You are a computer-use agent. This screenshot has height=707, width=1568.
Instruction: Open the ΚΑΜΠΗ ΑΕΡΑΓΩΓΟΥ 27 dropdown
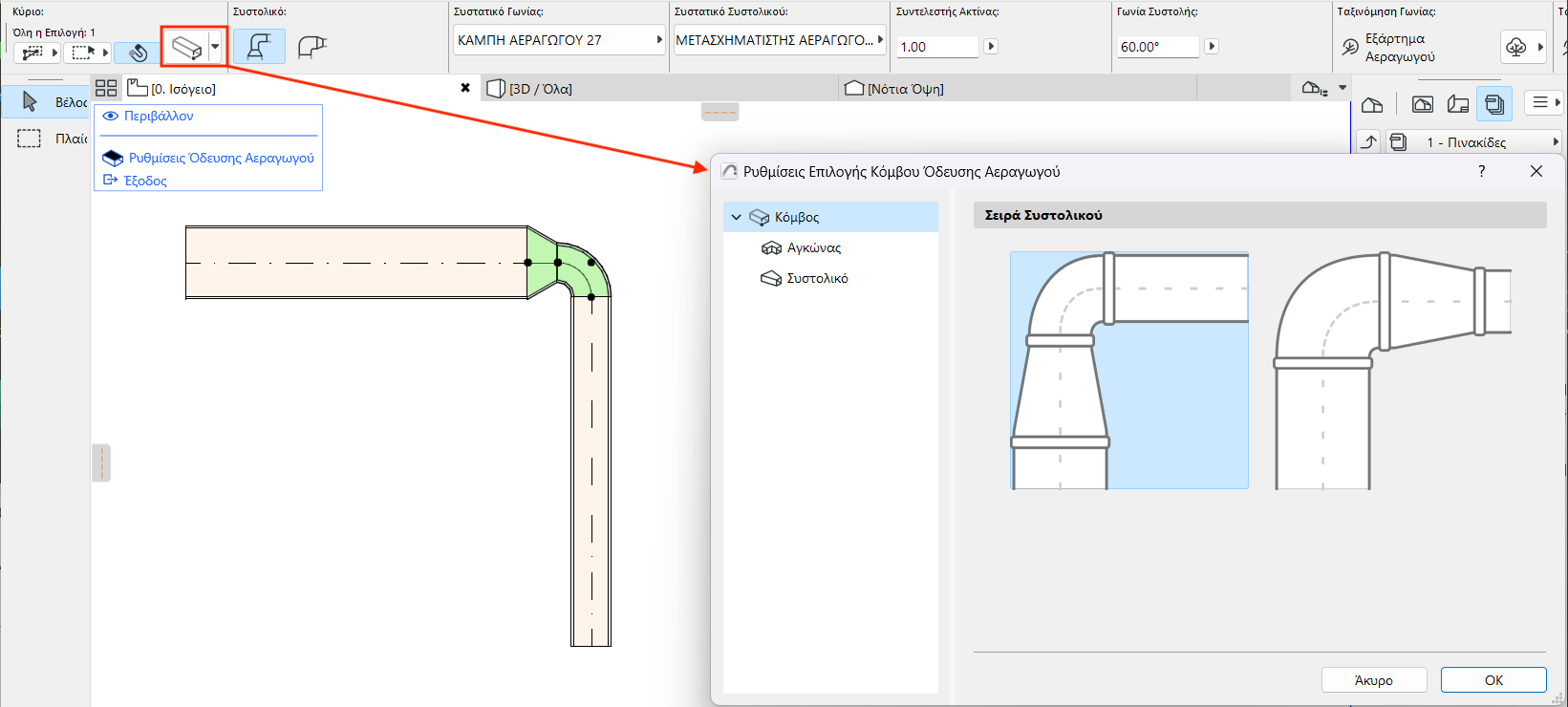pos(559,40)
